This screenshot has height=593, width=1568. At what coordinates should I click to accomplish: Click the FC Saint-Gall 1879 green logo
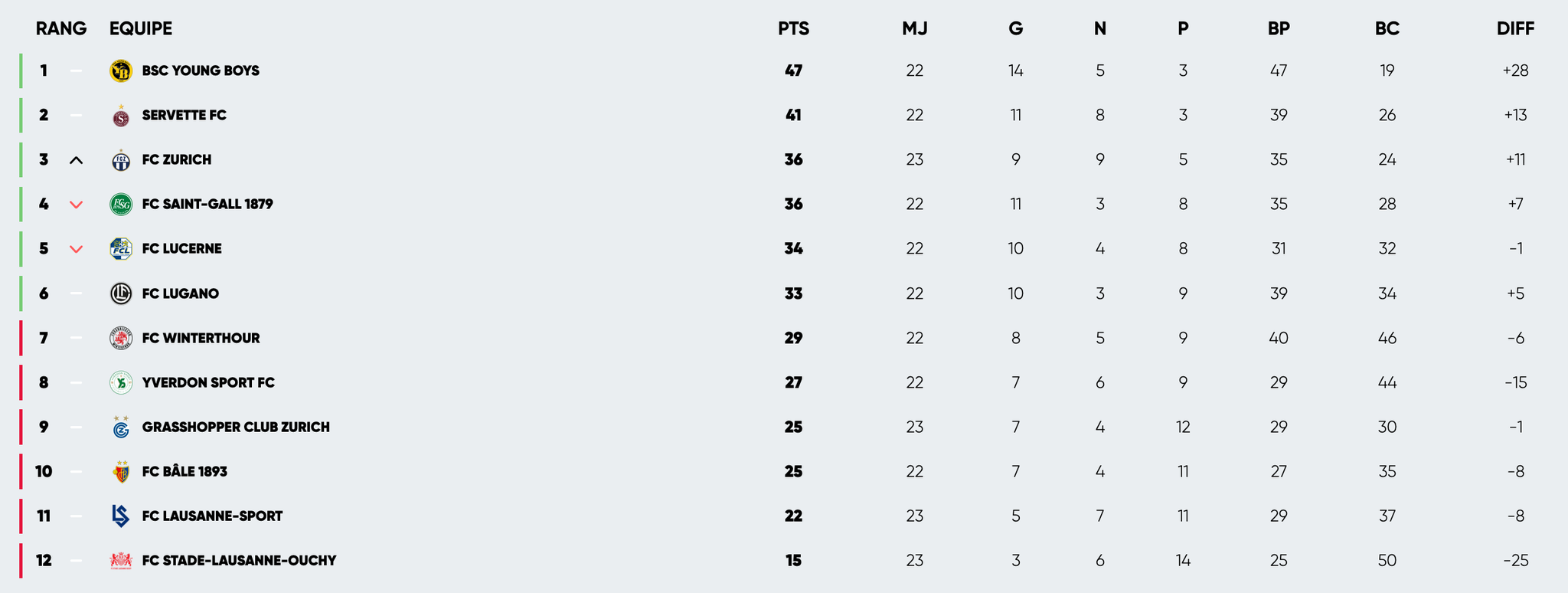click(121, 204)
